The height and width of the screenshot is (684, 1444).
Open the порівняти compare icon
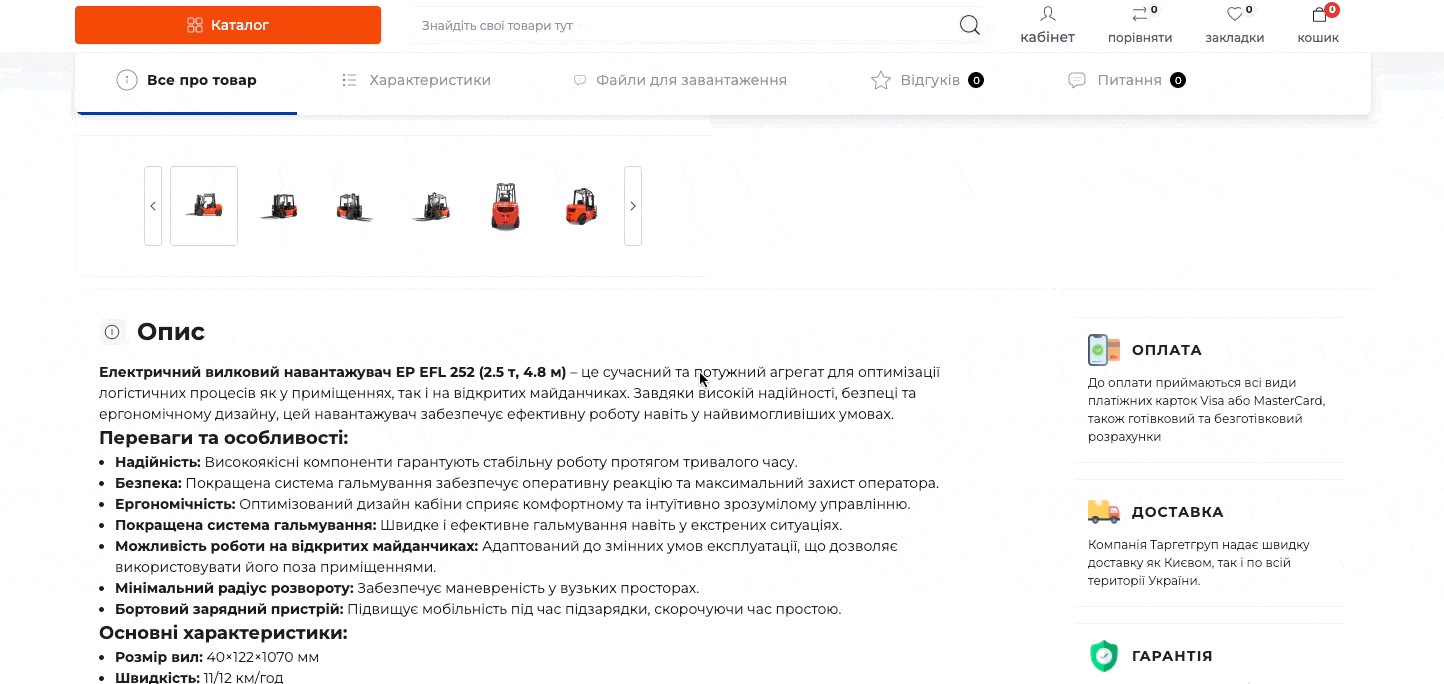point(1139,14)
